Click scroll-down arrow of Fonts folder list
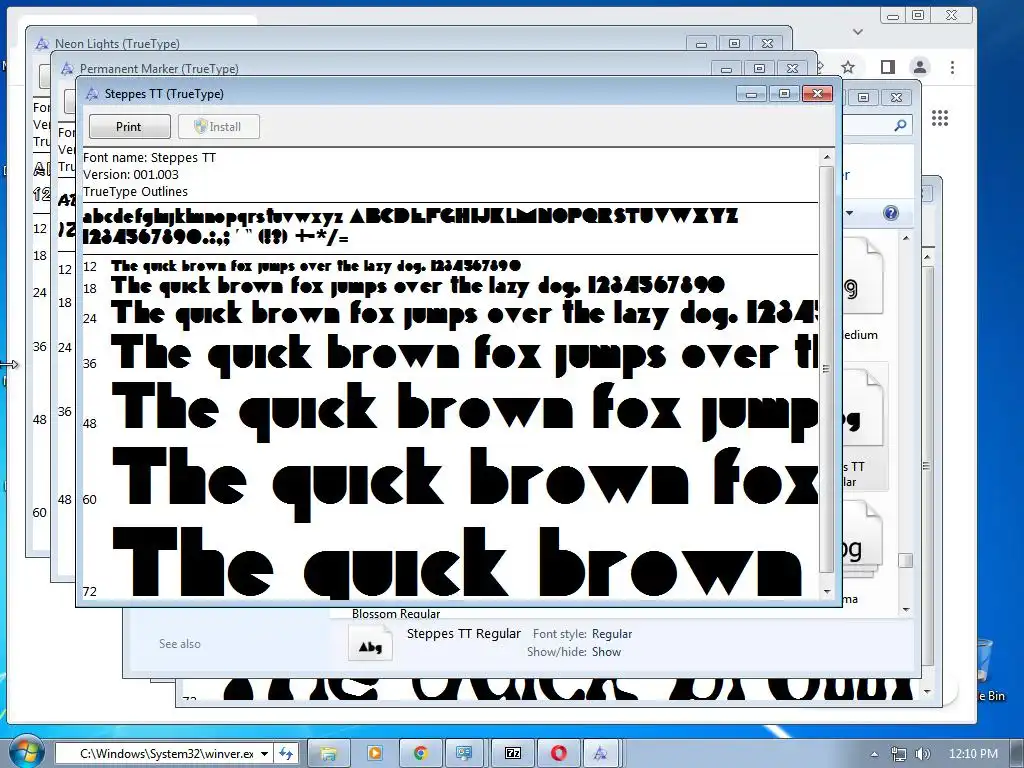This screenshot has height=768, width=1024. click(906, 609)
